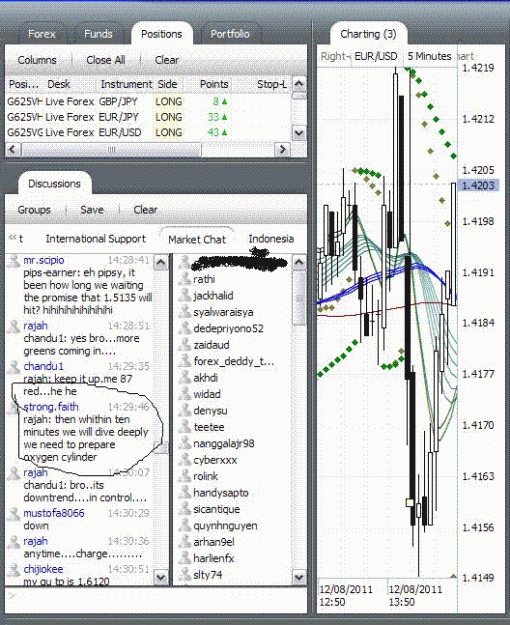Select the GBP/JPY position row
The width and height of the screenshot is (510, 625).
click(148, 101)
